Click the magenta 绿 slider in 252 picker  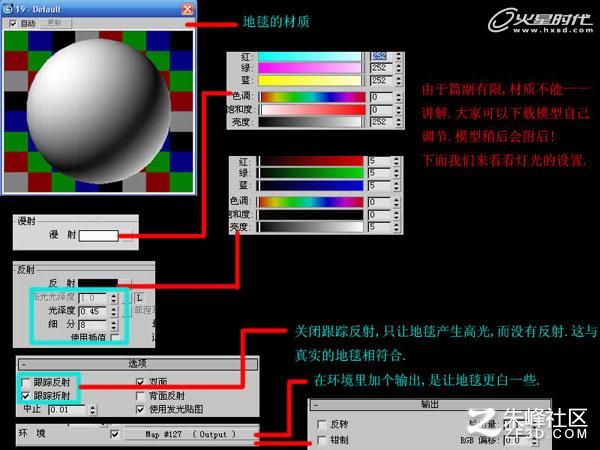(x=310, y=68)
